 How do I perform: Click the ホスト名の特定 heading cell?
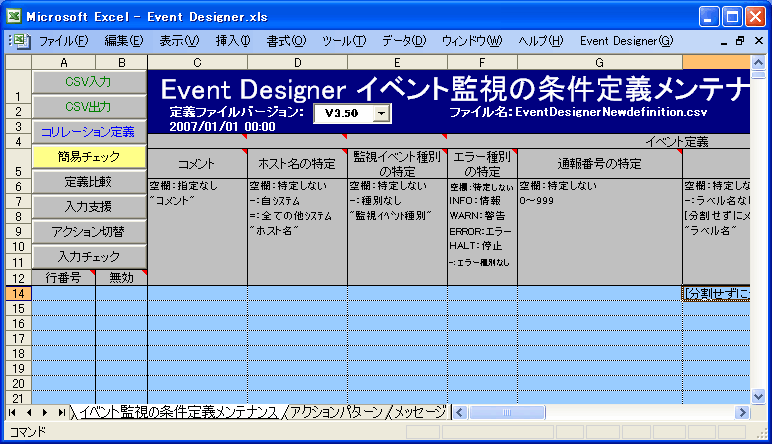tap(297, 164)
